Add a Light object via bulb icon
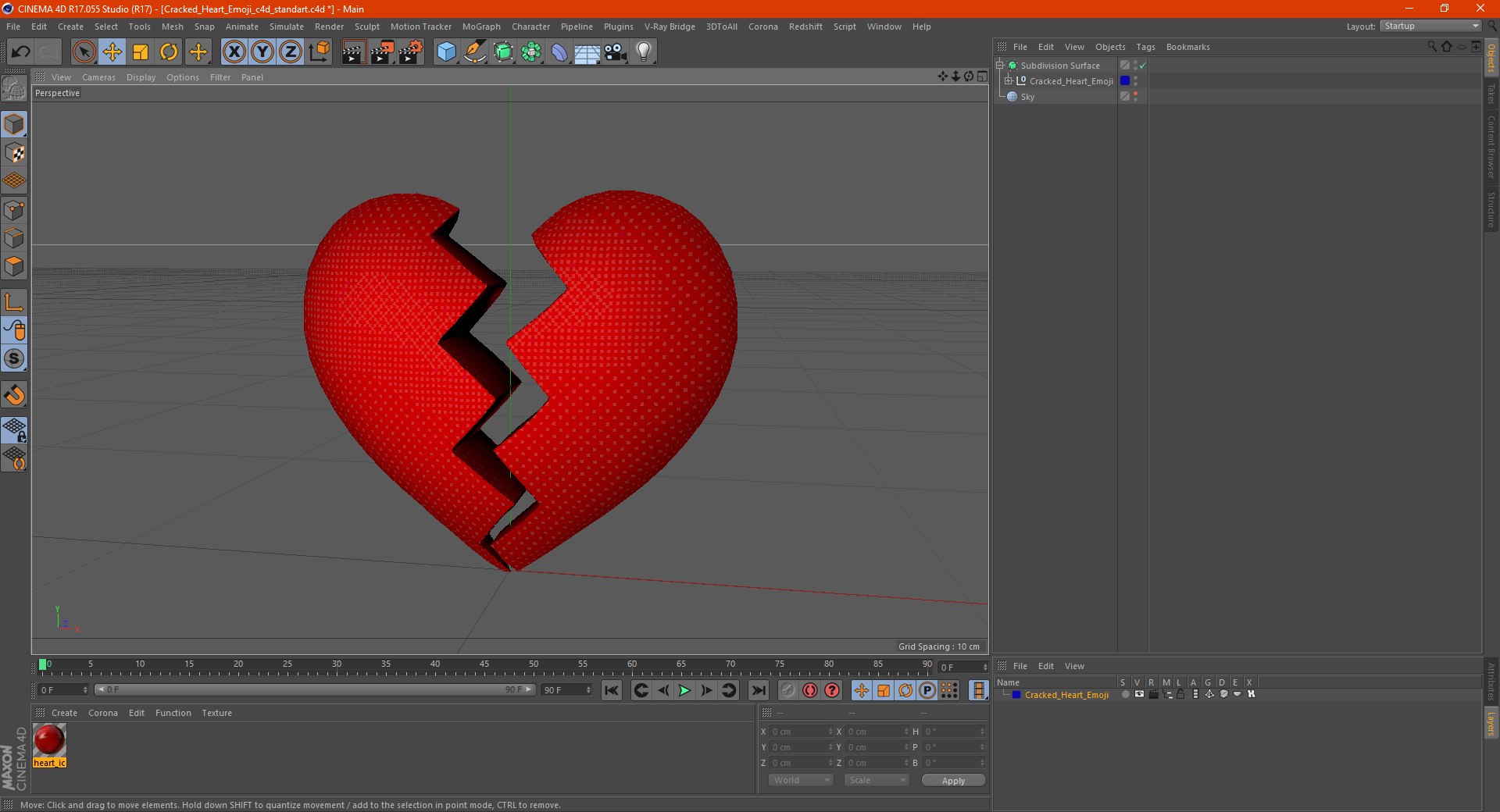This screenshot has height=812, width=1500. pyautogui.click(x=644, y=52)
